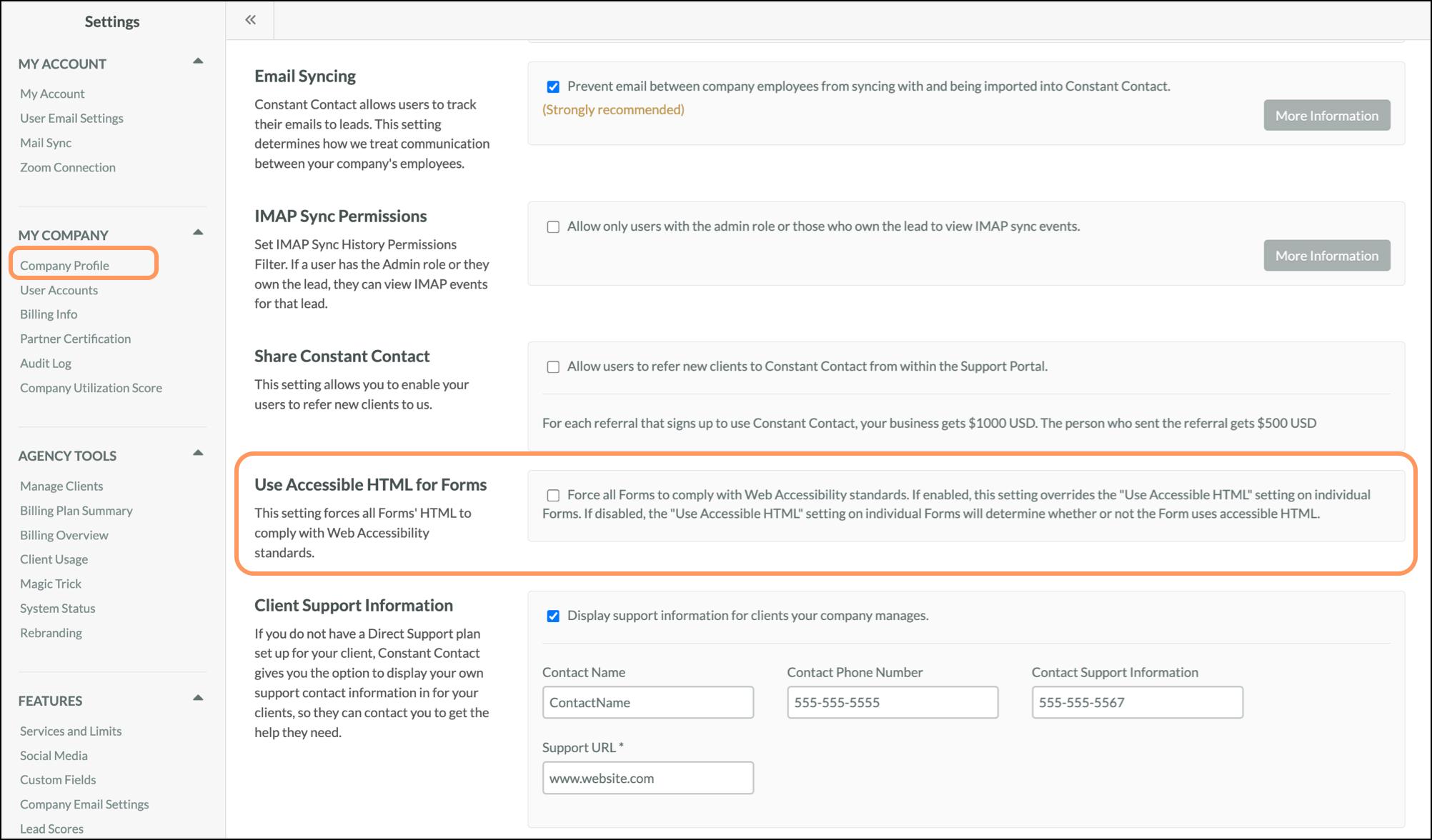Go to Mail Sync page

[x=46, y=143]
